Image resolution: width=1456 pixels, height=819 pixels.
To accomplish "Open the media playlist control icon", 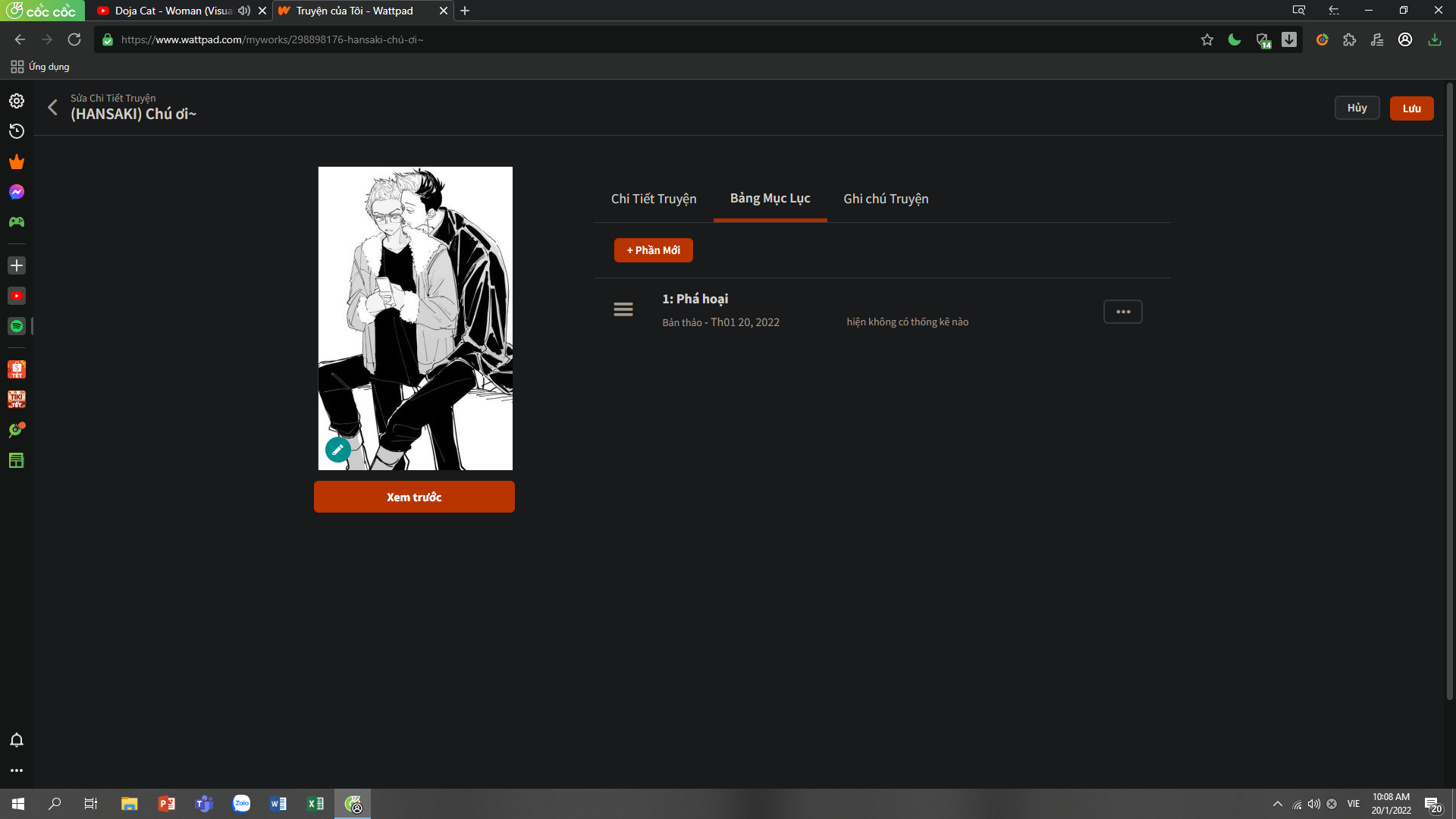I will click(1377, 39).
